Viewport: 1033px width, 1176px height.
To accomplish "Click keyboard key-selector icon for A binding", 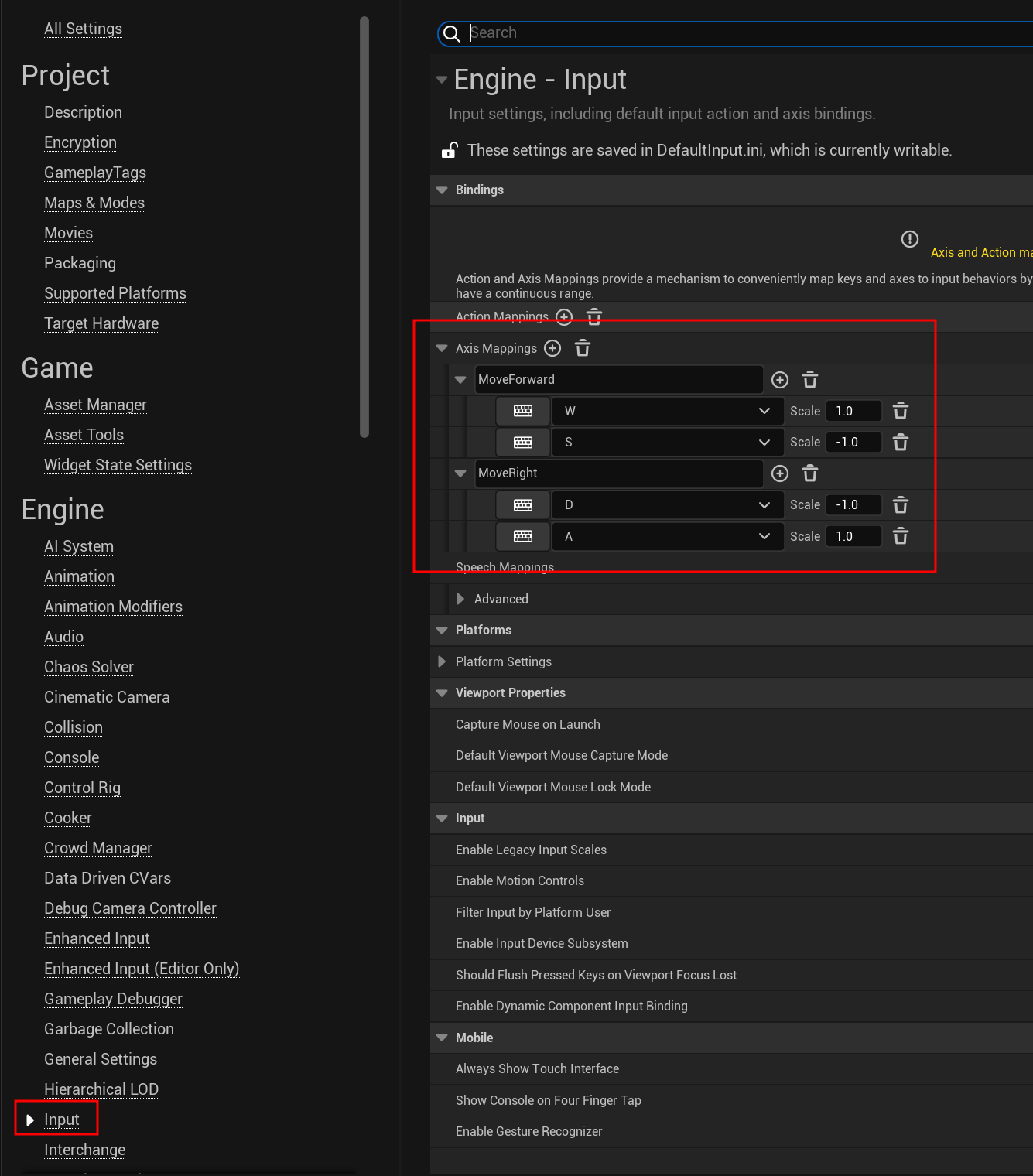I will [x=523, y=536].
